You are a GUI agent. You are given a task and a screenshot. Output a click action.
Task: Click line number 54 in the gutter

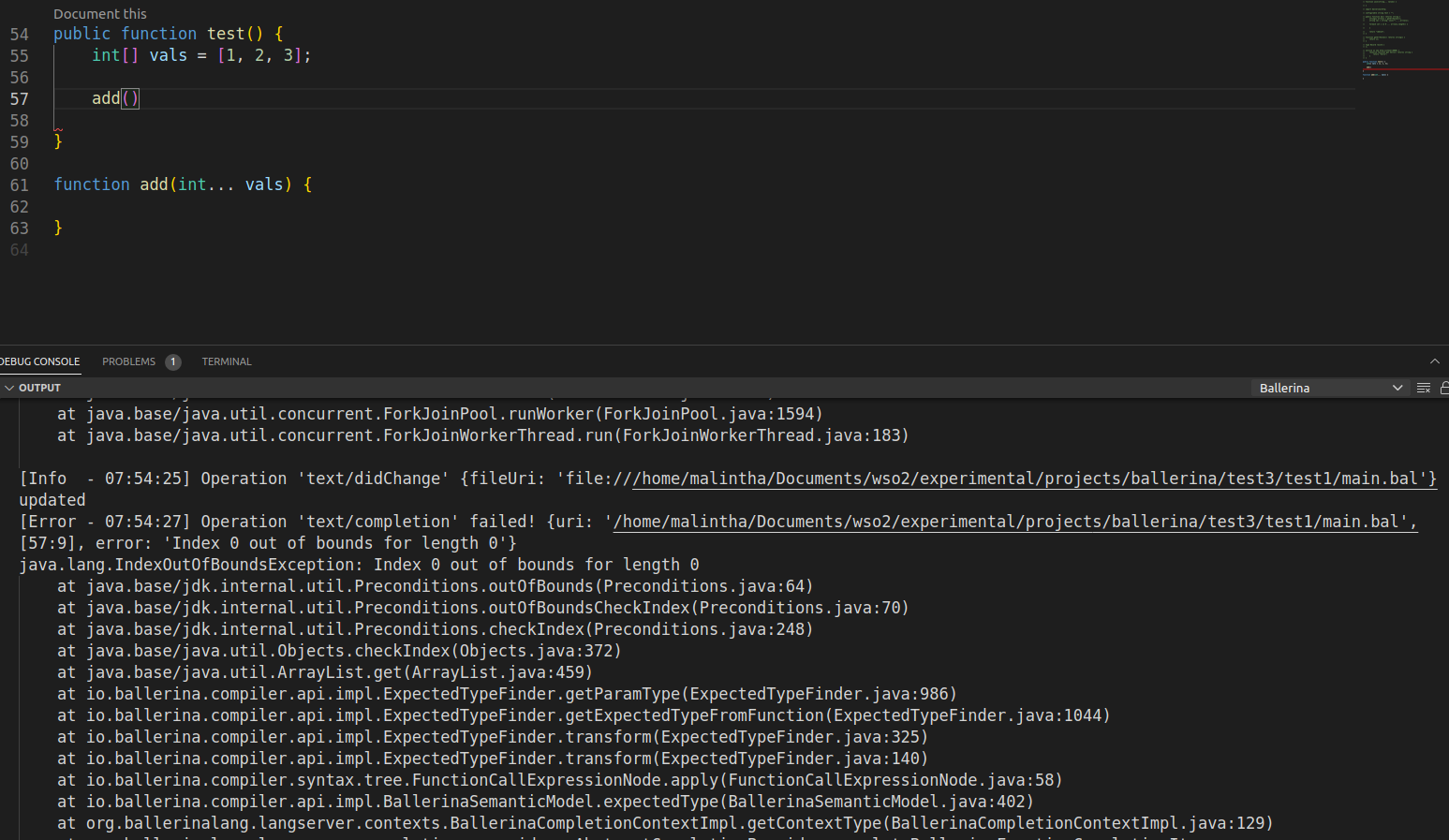coord(20,35)
